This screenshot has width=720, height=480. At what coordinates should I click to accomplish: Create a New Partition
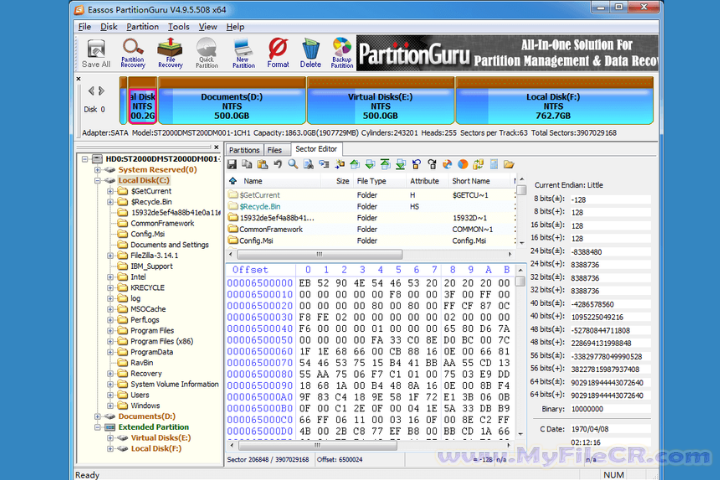tap(243, 53)
